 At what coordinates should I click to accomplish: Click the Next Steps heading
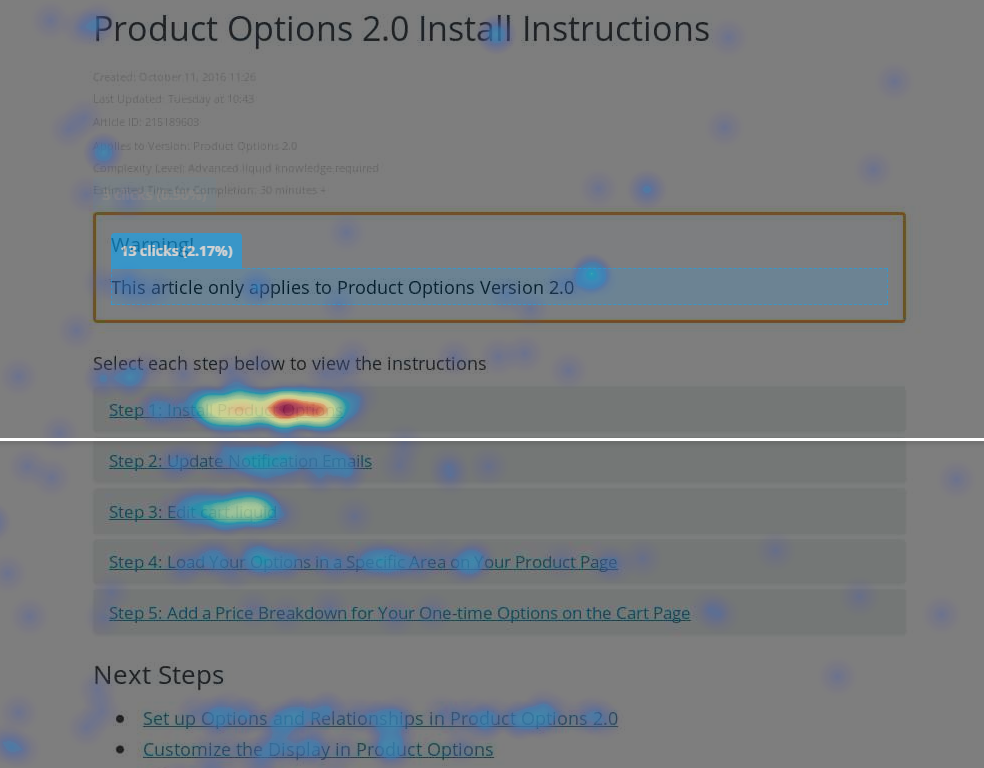[x=158, y=675]
